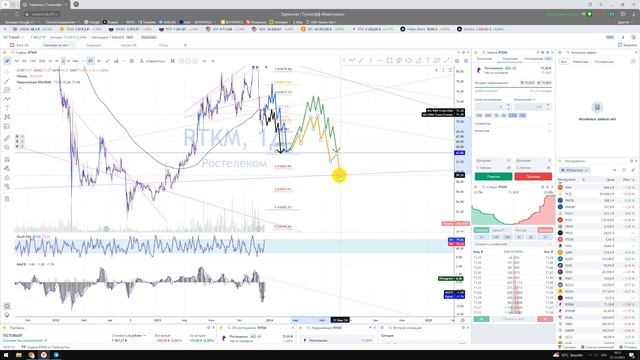Viewport: 640px width, 360px height.
Task: Show Все active orders filter
Action: 564,62
